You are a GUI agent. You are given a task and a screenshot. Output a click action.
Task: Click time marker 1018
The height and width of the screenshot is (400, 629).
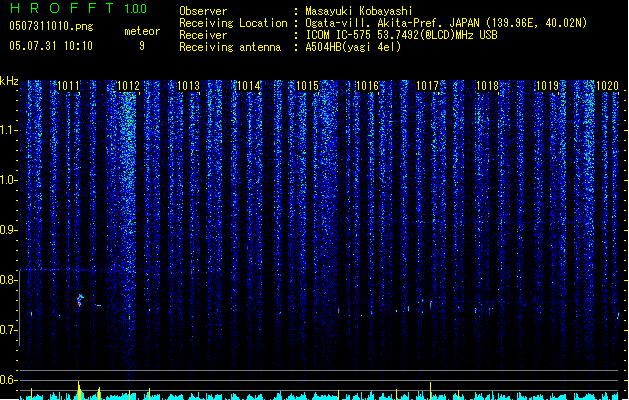pos(487,86)
